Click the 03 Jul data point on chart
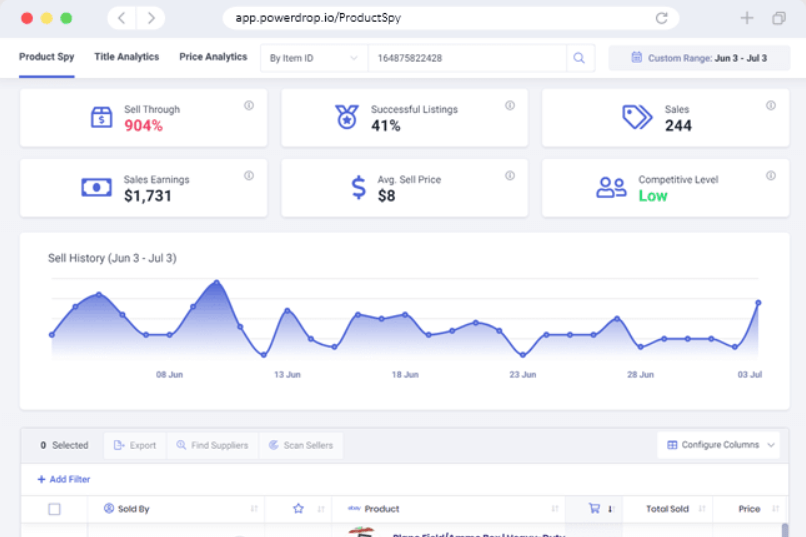 coord(758,303)
